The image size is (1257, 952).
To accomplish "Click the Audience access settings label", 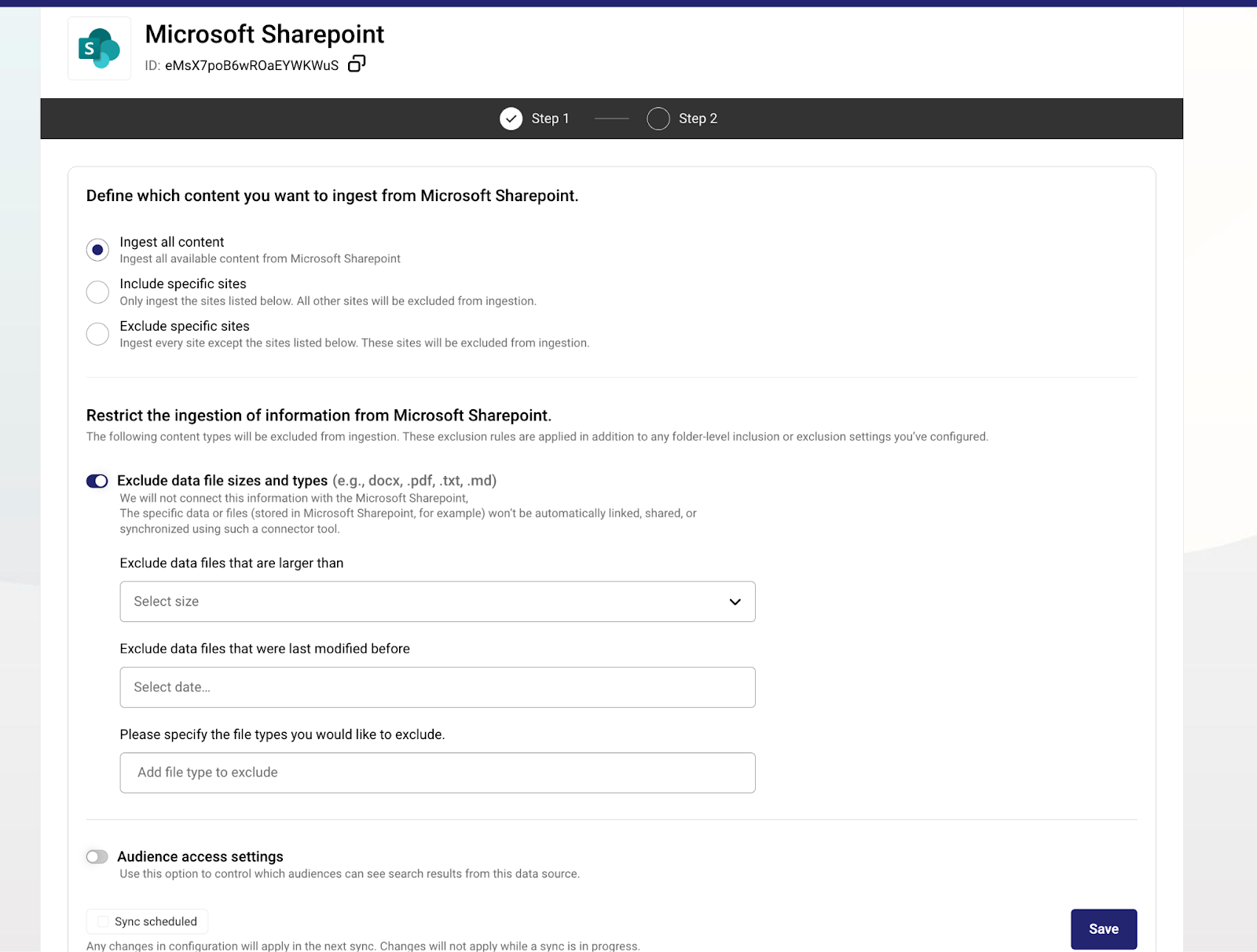I will click(x=200, y=857).
